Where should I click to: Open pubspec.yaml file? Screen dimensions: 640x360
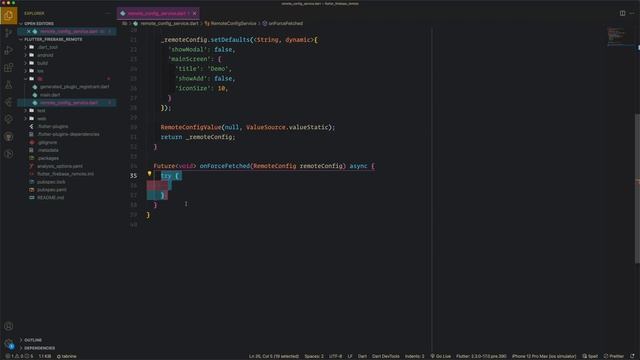click(x=51, y=190)
